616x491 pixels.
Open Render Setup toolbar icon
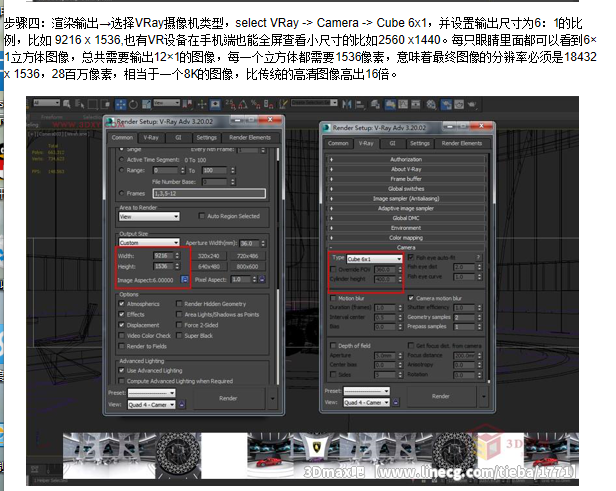coord(446,104)
